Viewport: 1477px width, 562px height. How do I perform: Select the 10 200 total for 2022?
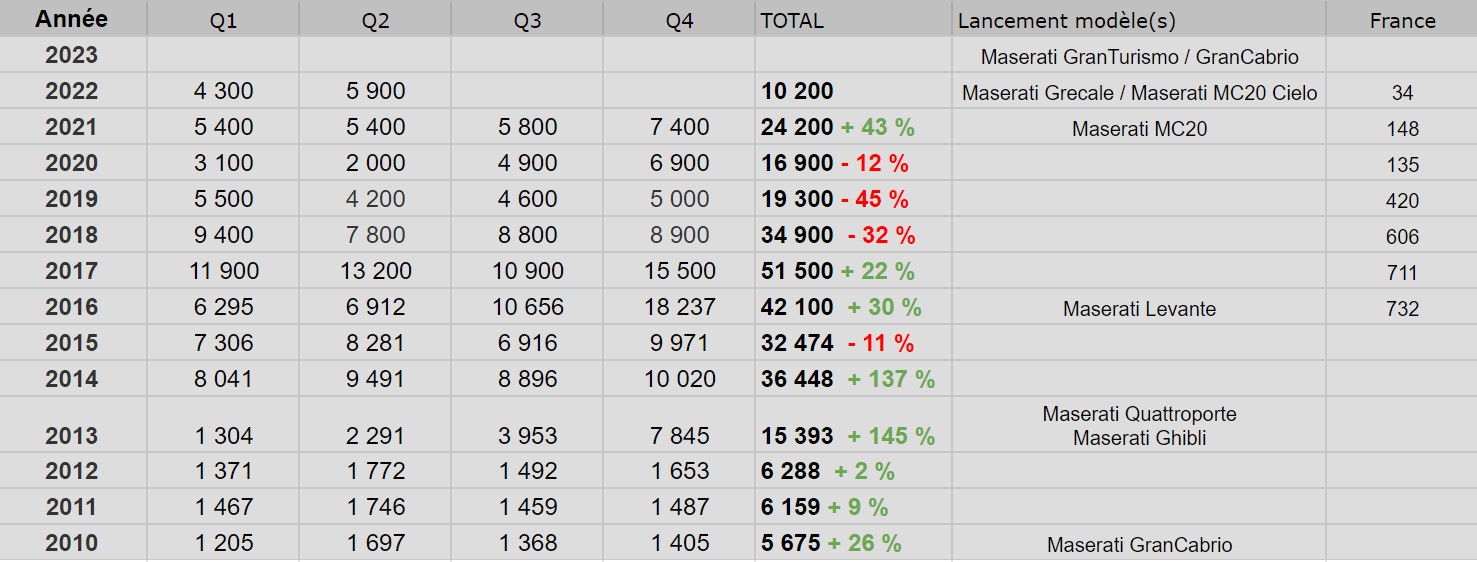[x=797, y=91]
